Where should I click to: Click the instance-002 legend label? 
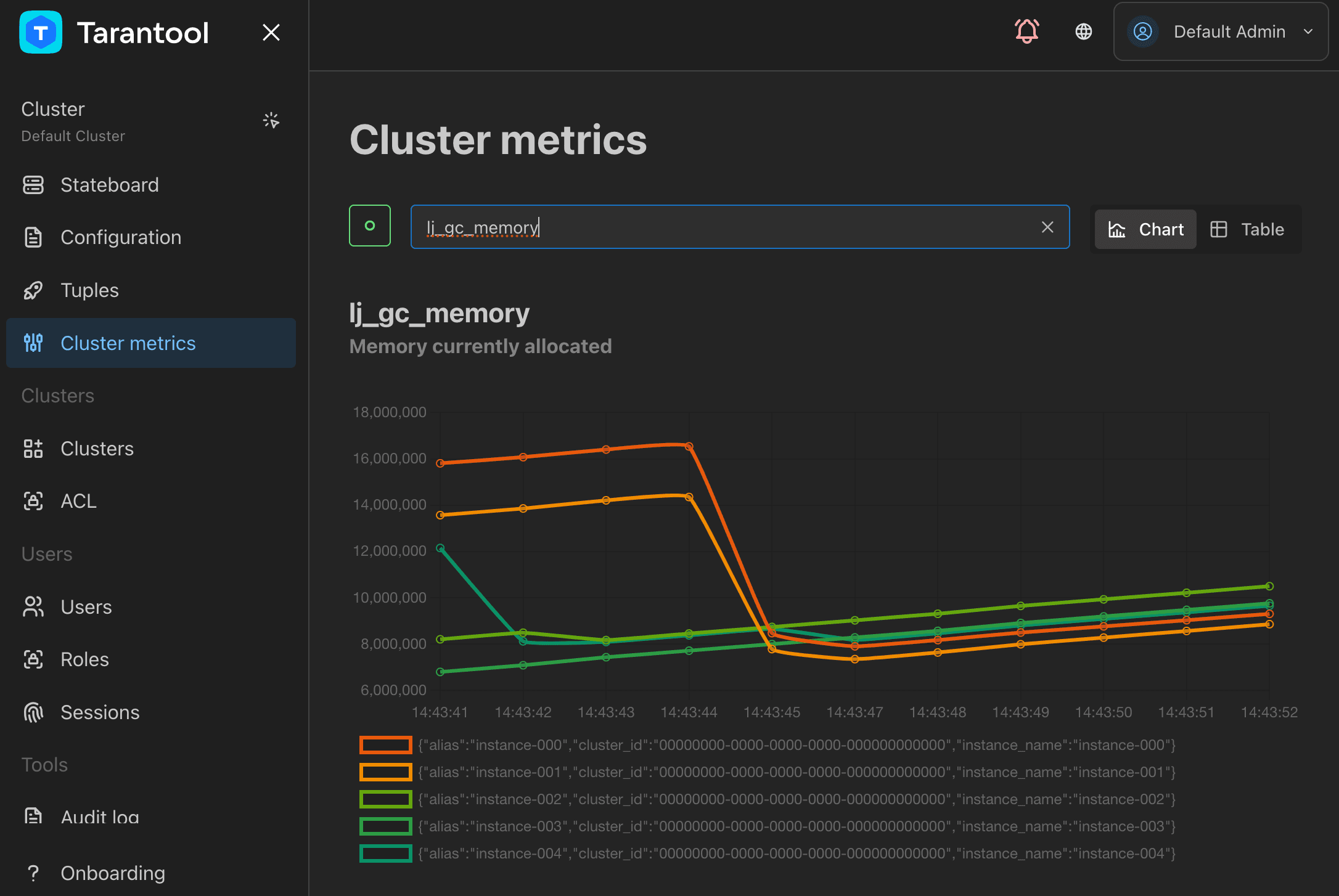tap(797, 799)
